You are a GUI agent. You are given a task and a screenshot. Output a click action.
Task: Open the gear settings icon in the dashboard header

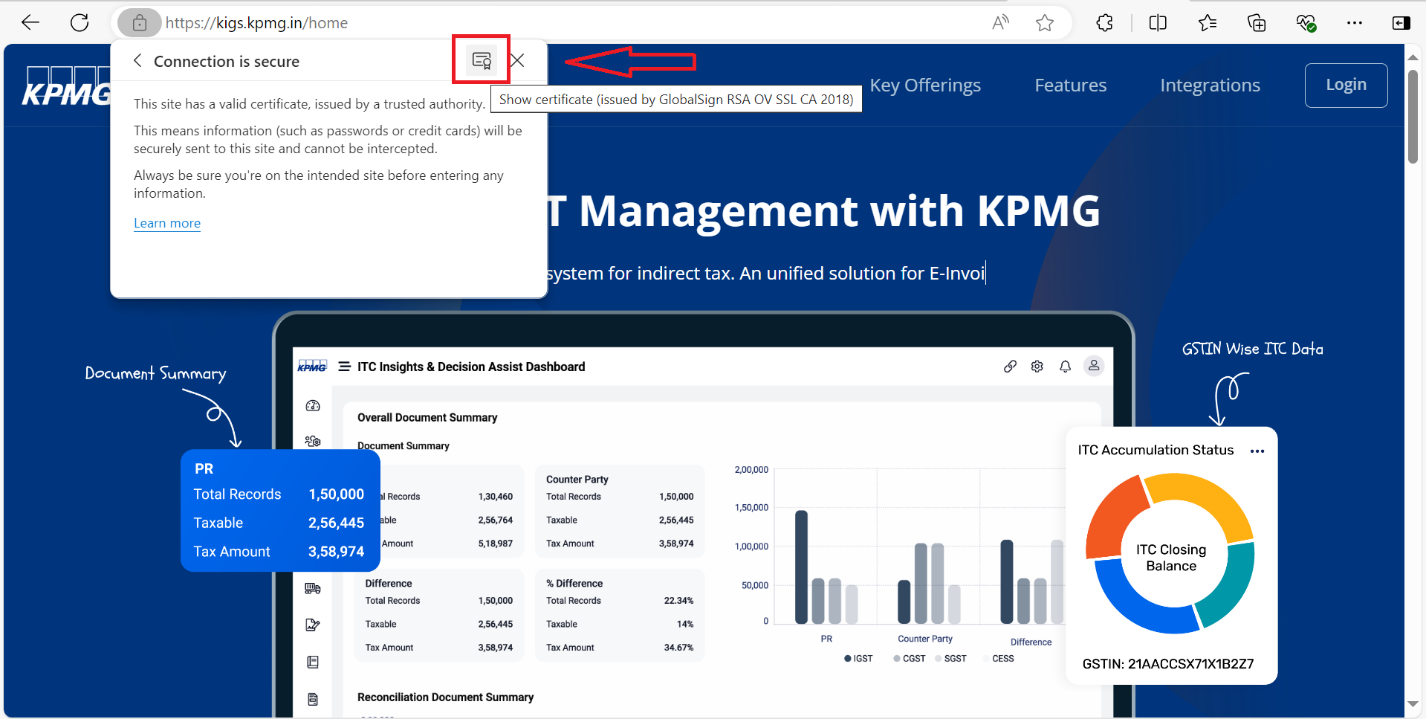pos(1037,366)
